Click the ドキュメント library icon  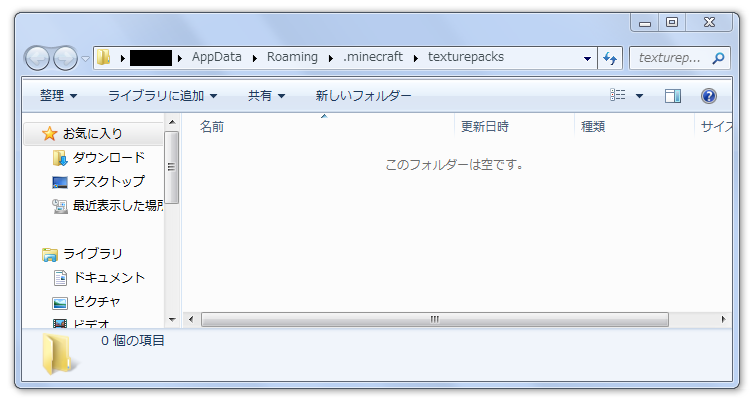click(x=60, y=278)
